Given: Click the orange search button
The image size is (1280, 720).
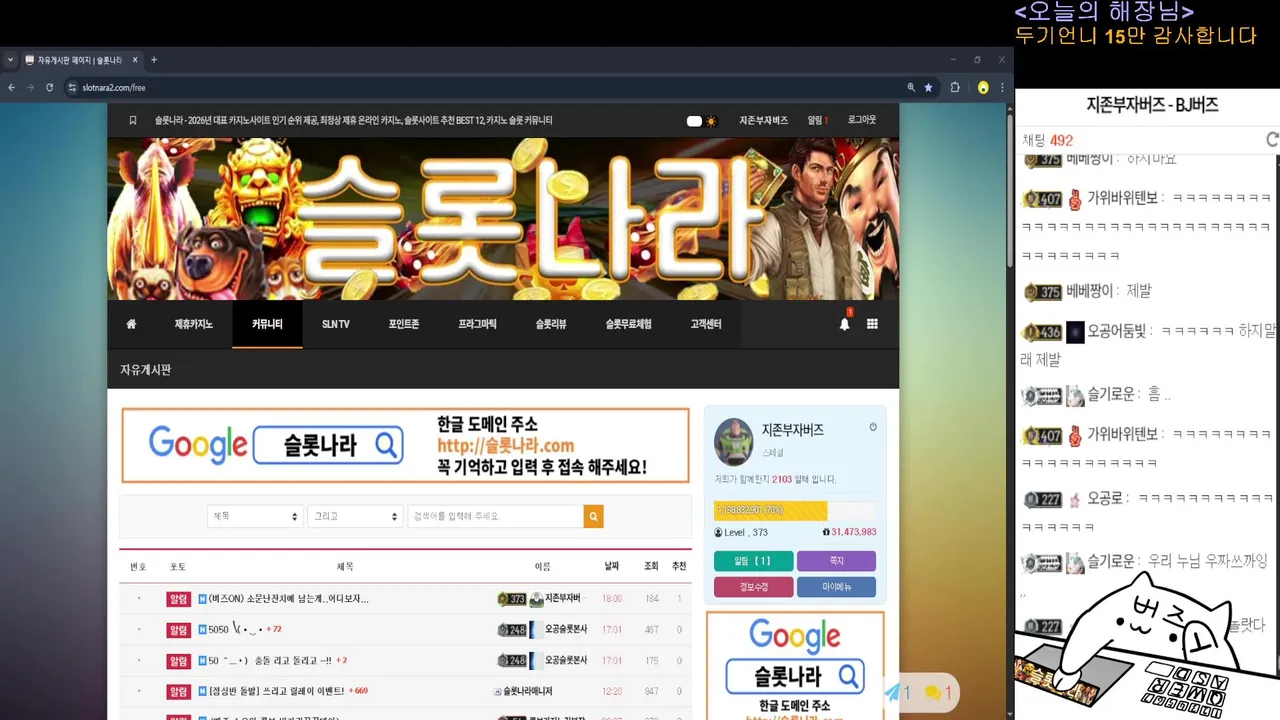Looking at the screenshot, I should coord(594,516).
